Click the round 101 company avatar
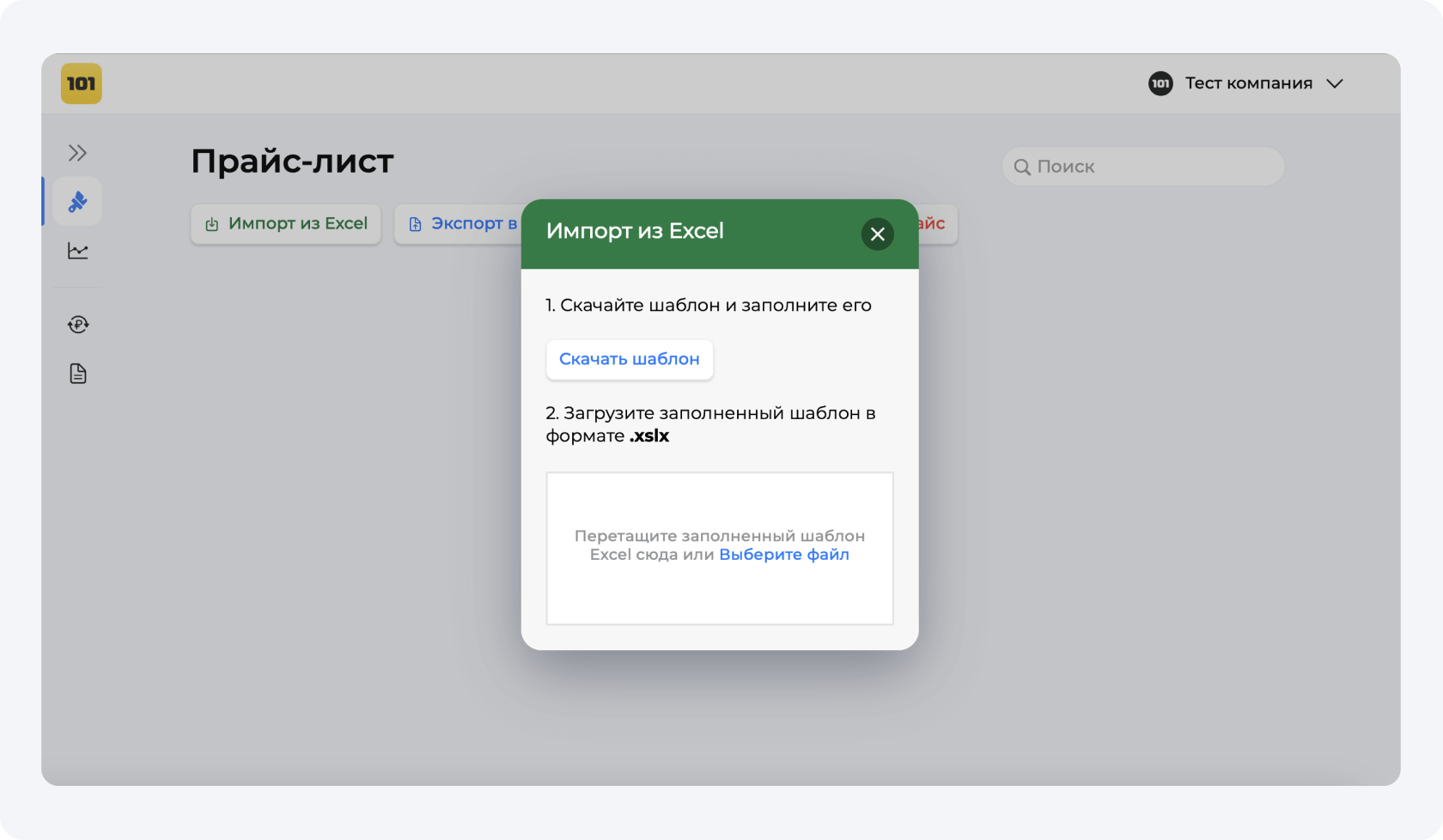This screenshot has width=1443, height=840. point(1160,84)
